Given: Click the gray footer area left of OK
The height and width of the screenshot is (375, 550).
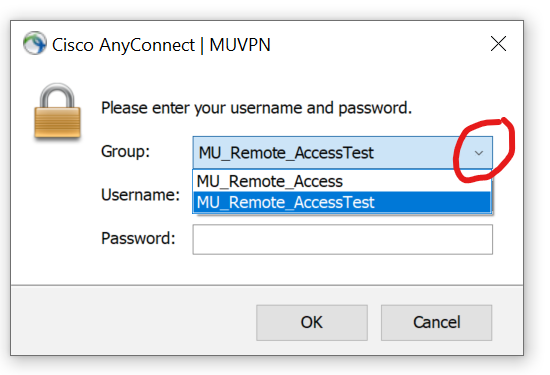Looking at the screenshot, I should click(133, 321).
